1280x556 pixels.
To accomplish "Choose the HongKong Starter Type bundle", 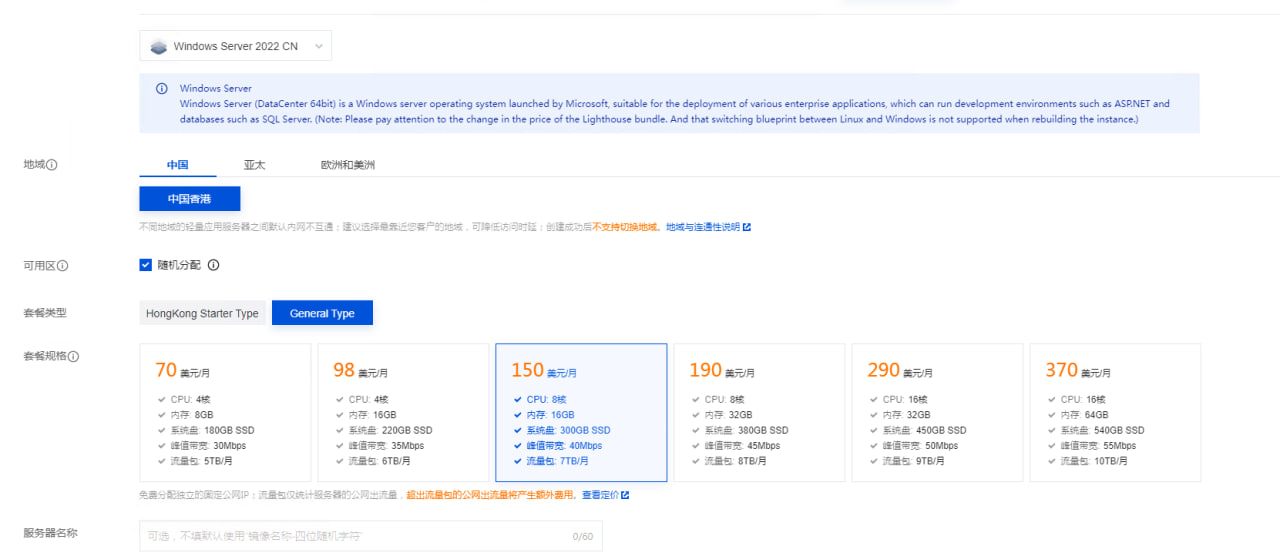I will tap(202, 313).
